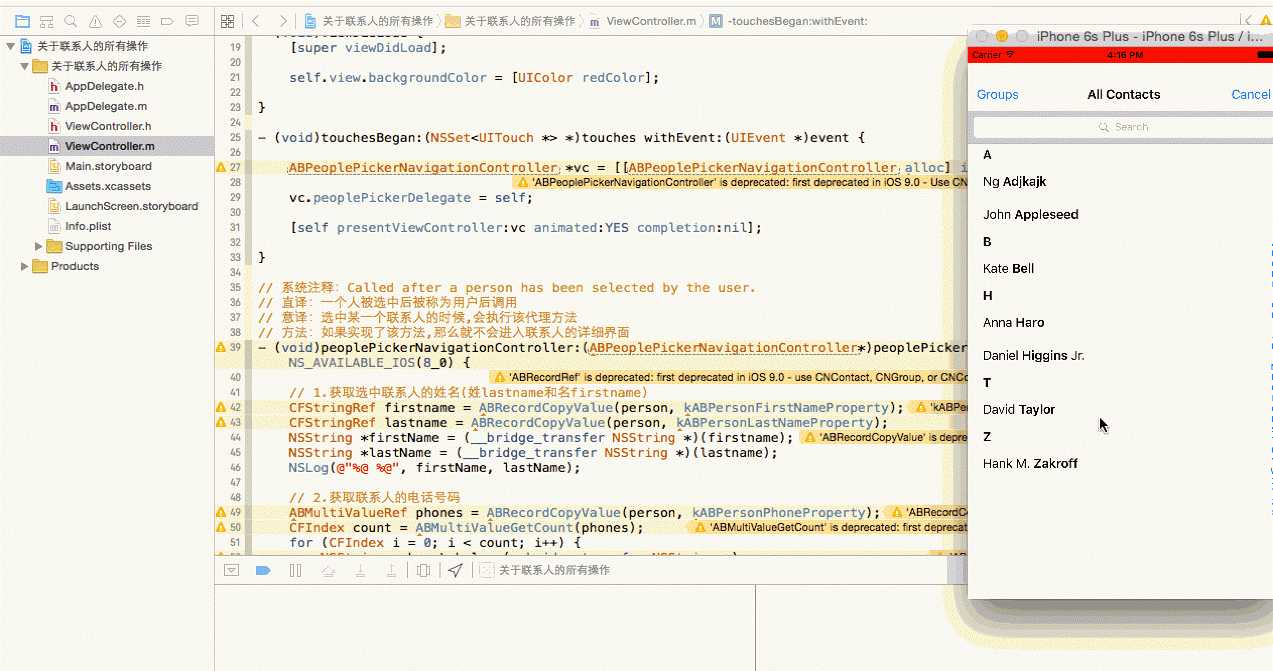
Task: Select AppDelegate.h in navigator
Action: pyautogui.click(x=105, y=86)
